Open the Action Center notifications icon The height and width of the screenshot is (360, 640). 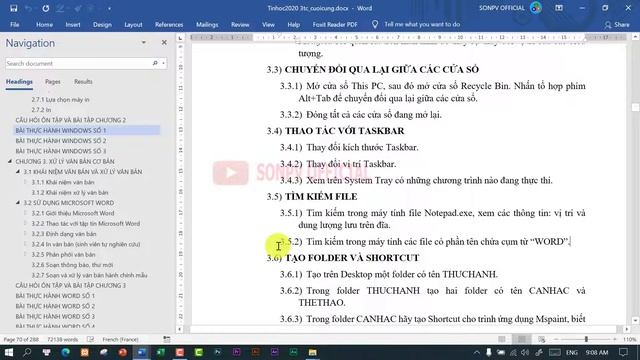(x=623, y=352)
